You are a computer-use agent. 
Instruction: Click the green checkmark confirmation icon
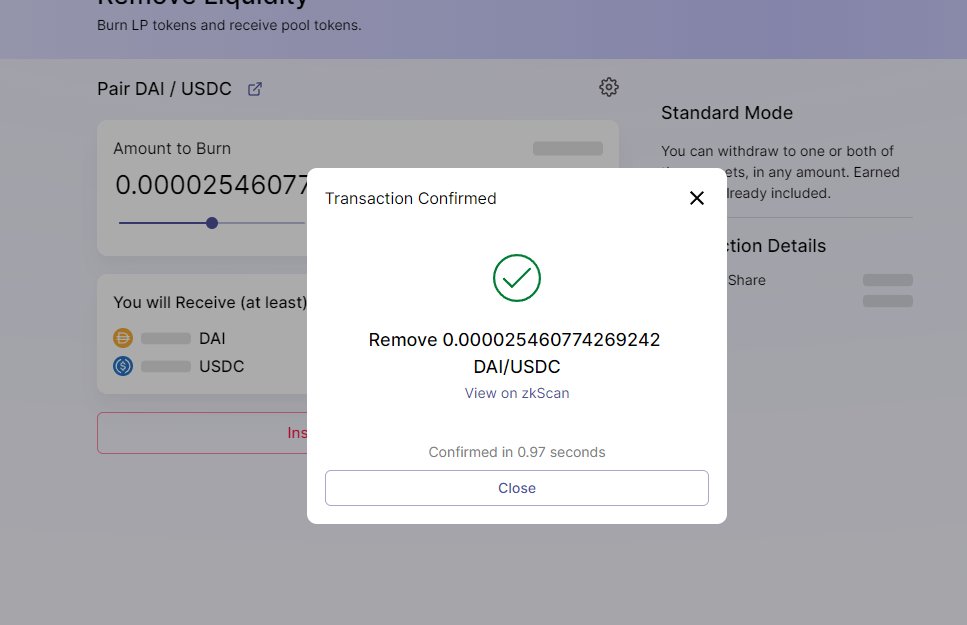[x=517, y=278]
